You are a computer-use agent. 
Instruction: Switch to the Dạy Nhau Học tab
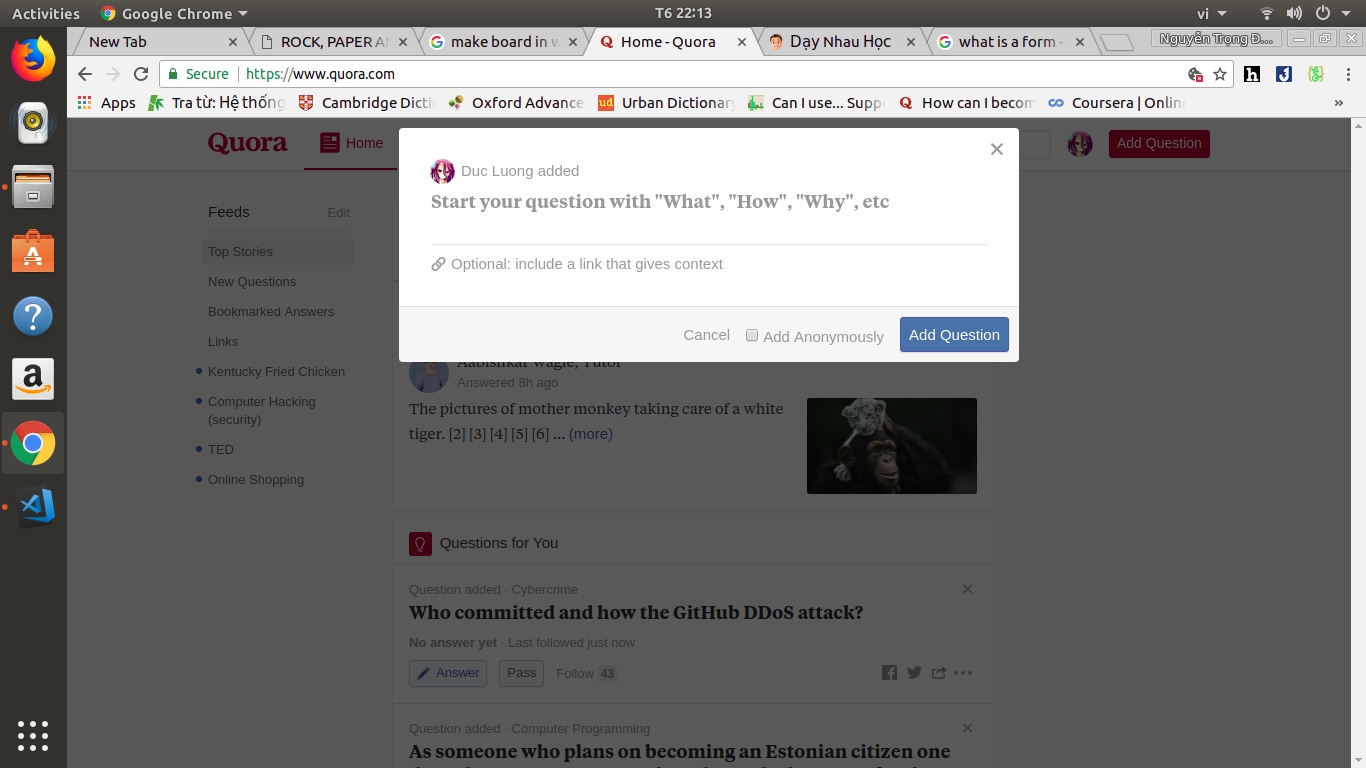coord(839,42)
